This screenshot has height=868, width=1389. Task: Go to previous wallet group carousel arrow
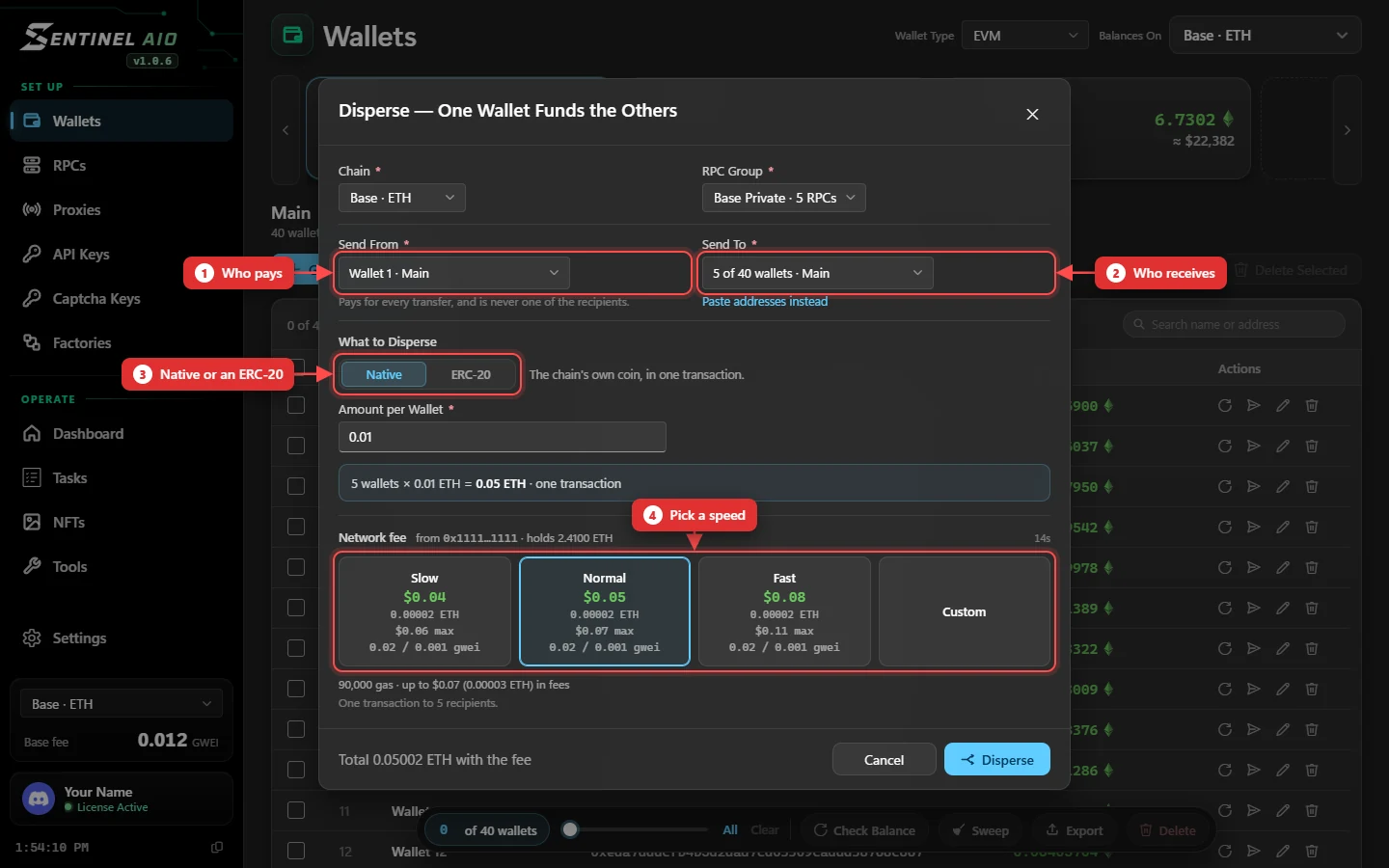(286, 130)
